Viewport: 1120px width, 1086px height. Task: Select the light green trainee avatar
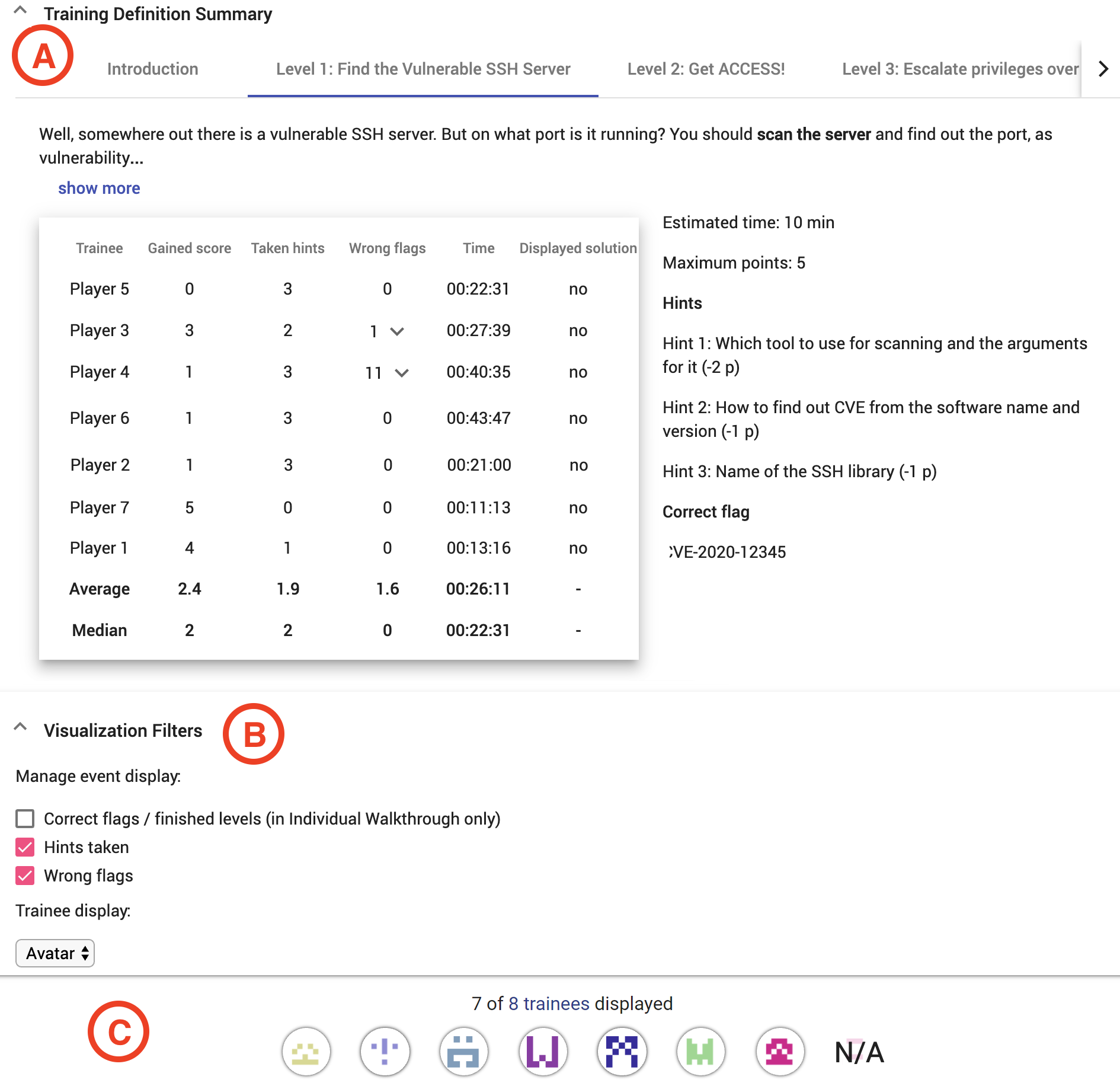click(700, 1051)
